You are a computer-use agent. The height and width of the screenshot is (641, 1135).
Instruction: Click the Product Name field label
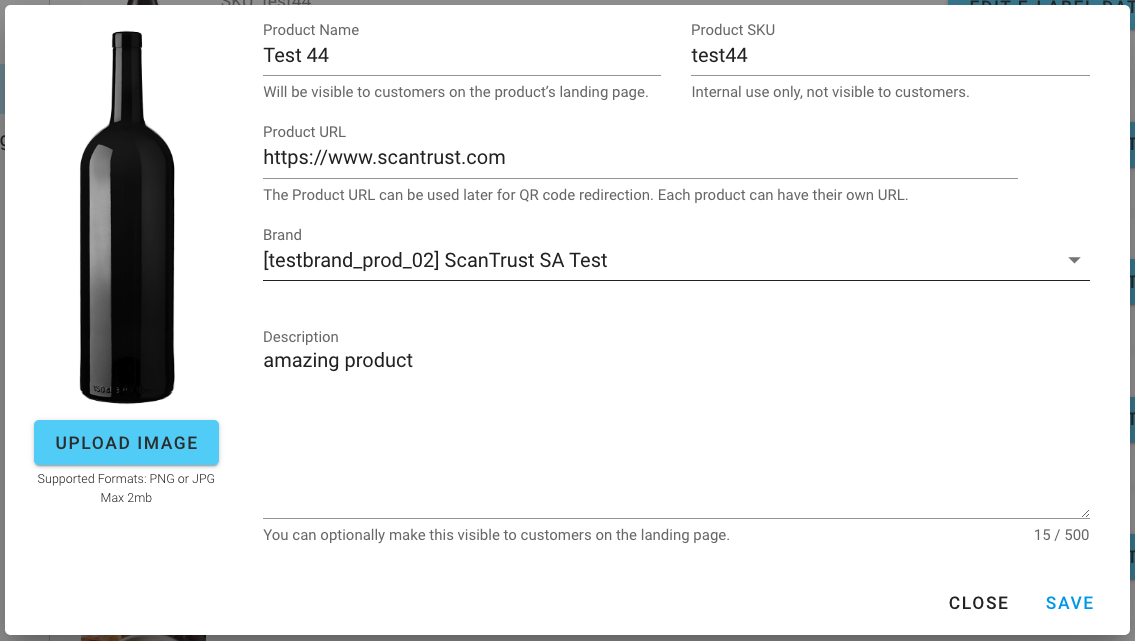coord(311,30)
